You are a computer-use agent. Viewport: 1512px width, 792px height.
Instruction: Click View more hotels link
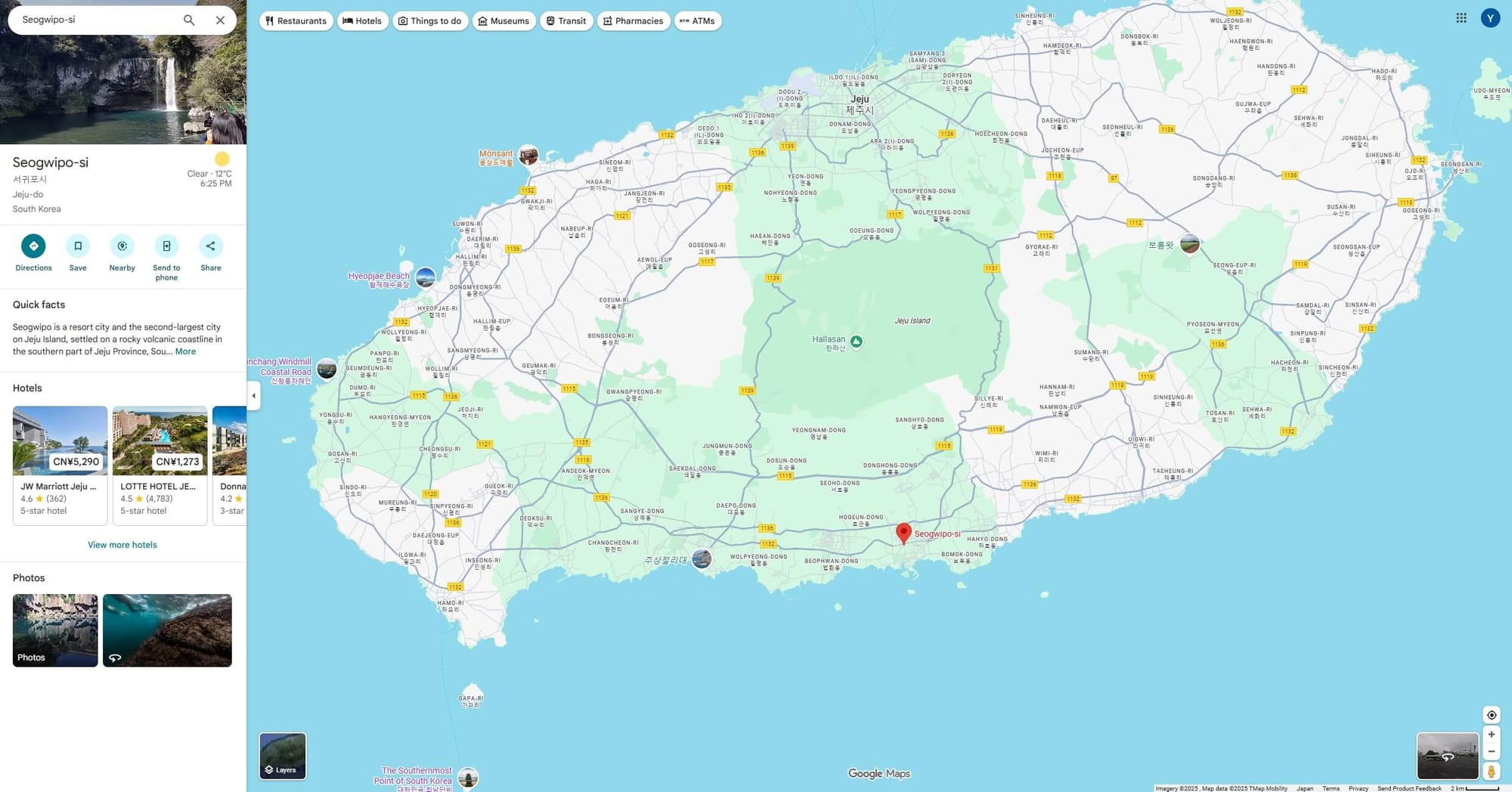coord(122,545)
